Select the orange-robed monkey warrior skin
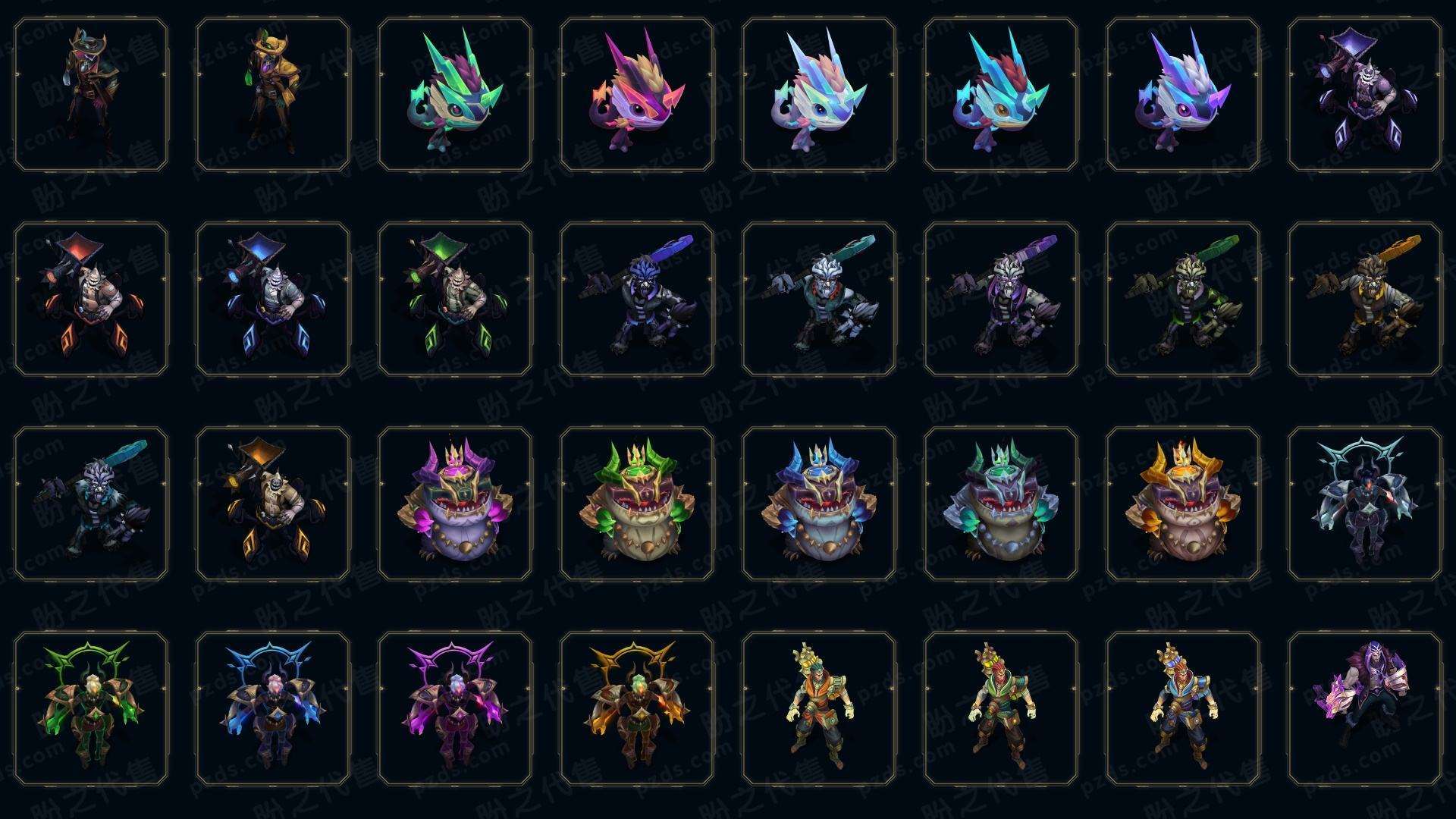 819,708
